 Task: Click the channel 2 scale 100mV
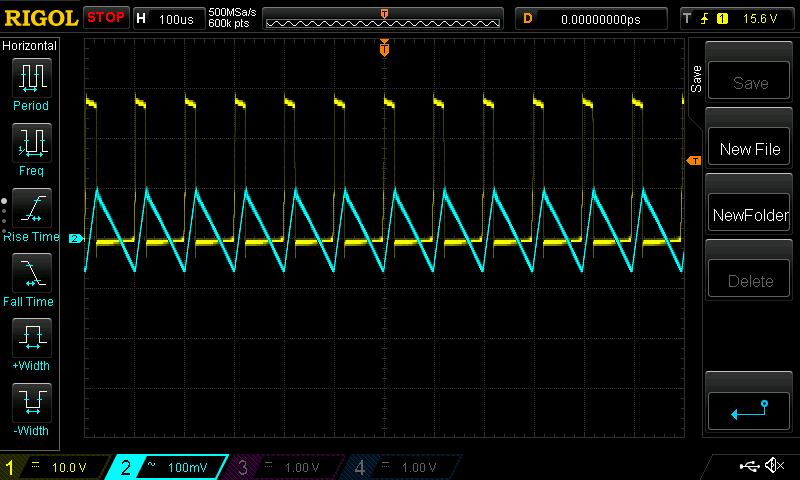[187, 468]
